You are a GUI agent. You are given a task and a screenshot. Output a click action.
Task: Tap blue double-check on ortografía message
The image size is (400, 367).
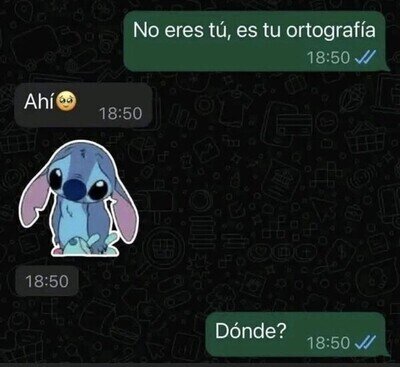pyautogui.click(x=365, y=58)
